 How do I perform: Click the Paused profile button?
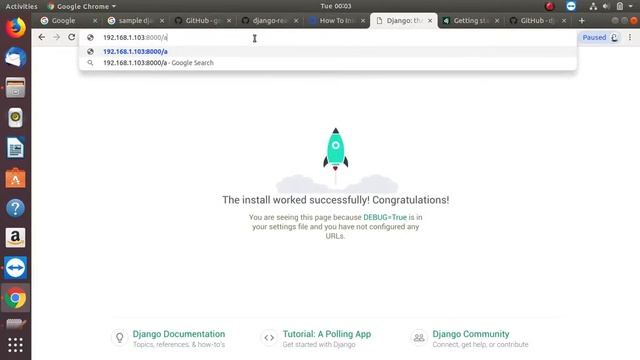tap(600, 38)
